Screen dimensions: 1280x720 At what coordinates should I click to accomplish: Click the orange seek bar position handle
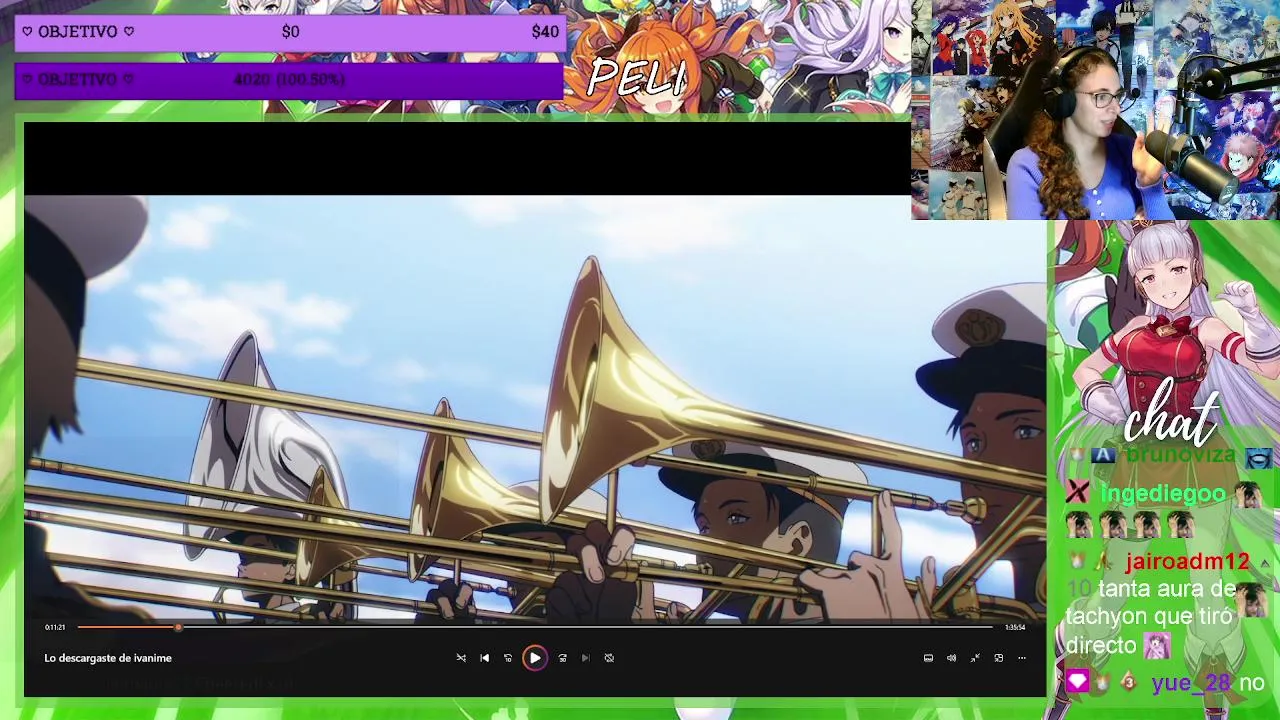click(178, 627)
